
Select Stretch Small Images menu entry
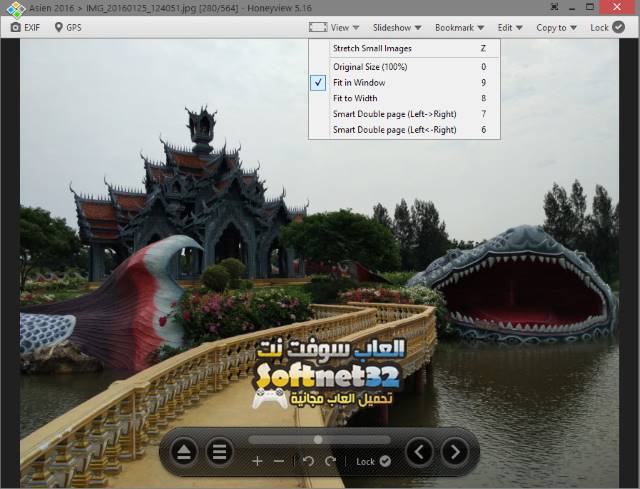tap(404, 48)
